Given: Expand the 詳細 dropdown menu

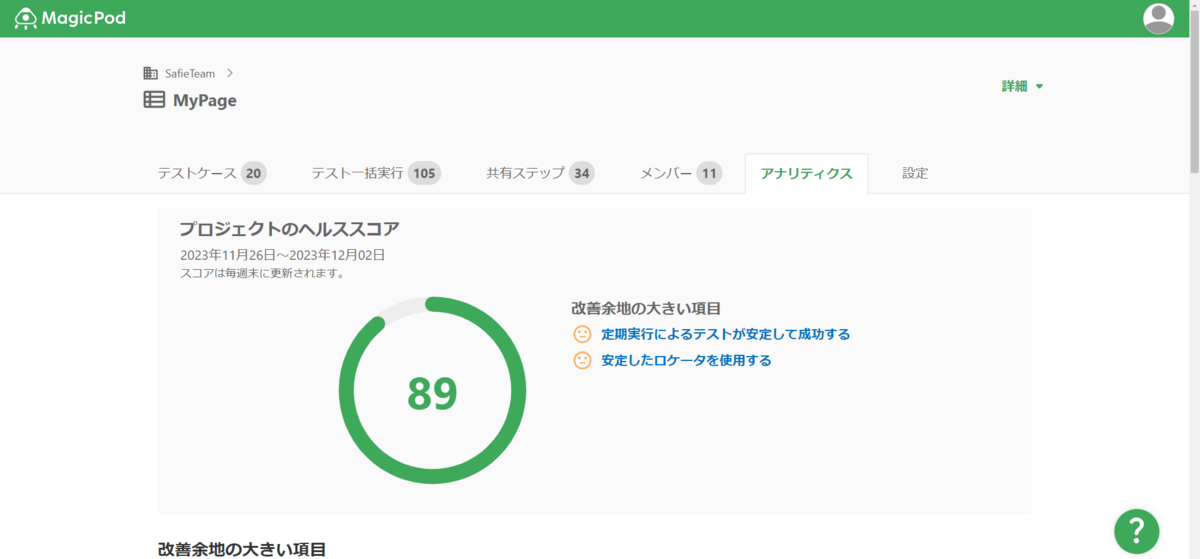Looking at the screenshot, I should coord(1022,86).
